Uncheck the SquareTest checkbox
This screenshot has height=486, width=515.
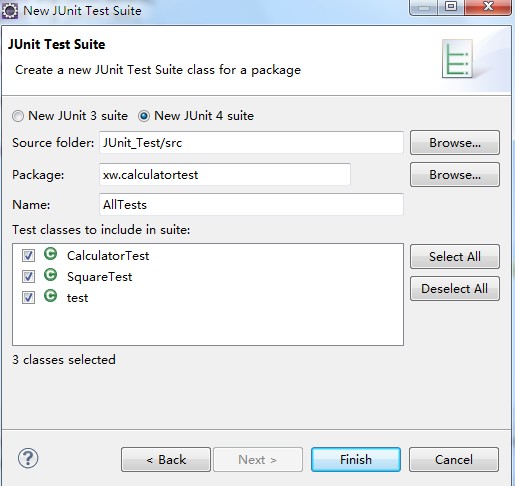pos(28,276)
